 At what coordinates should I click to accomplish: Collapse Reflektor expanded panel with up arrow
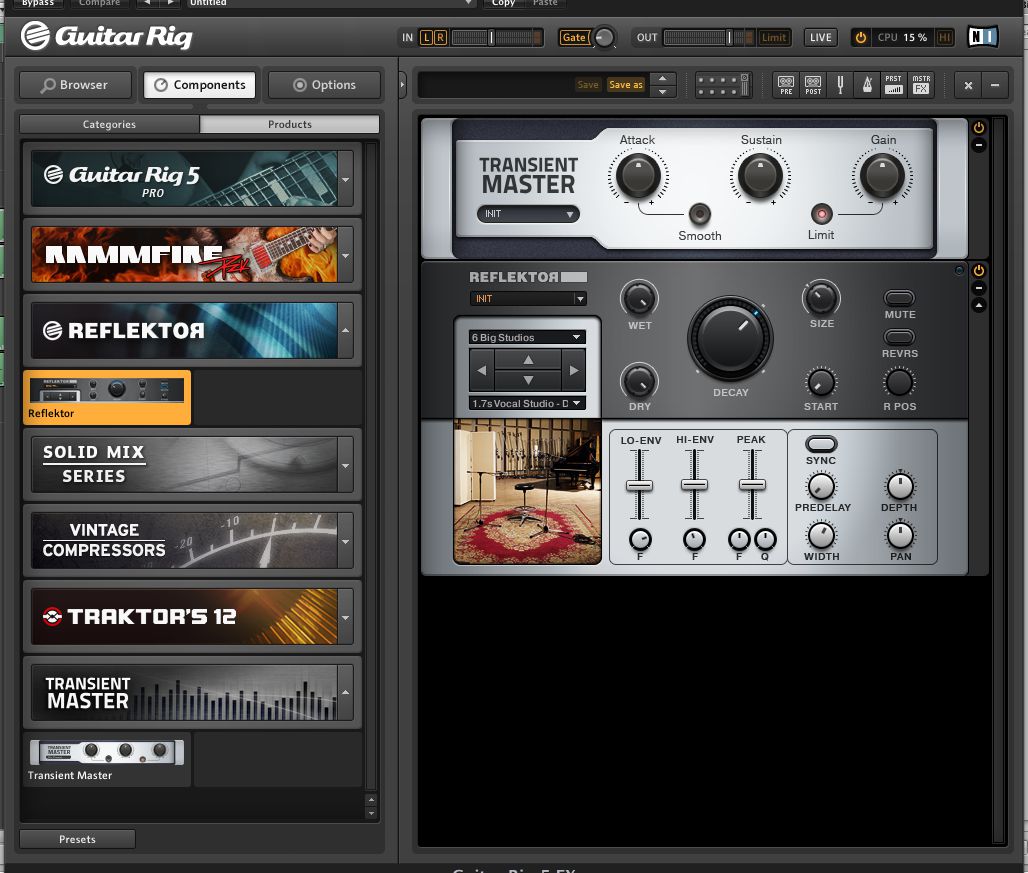[x=979, y=305]
